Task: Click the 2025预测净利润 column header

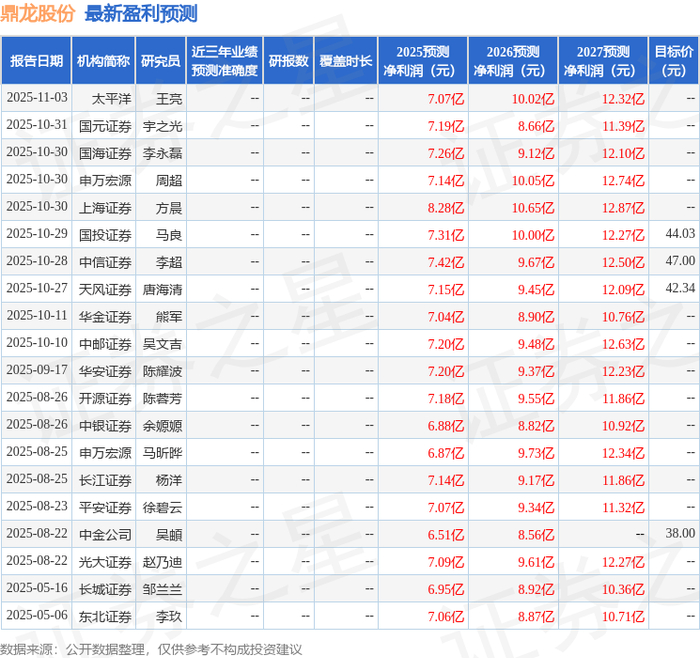Action: (423, 61)
